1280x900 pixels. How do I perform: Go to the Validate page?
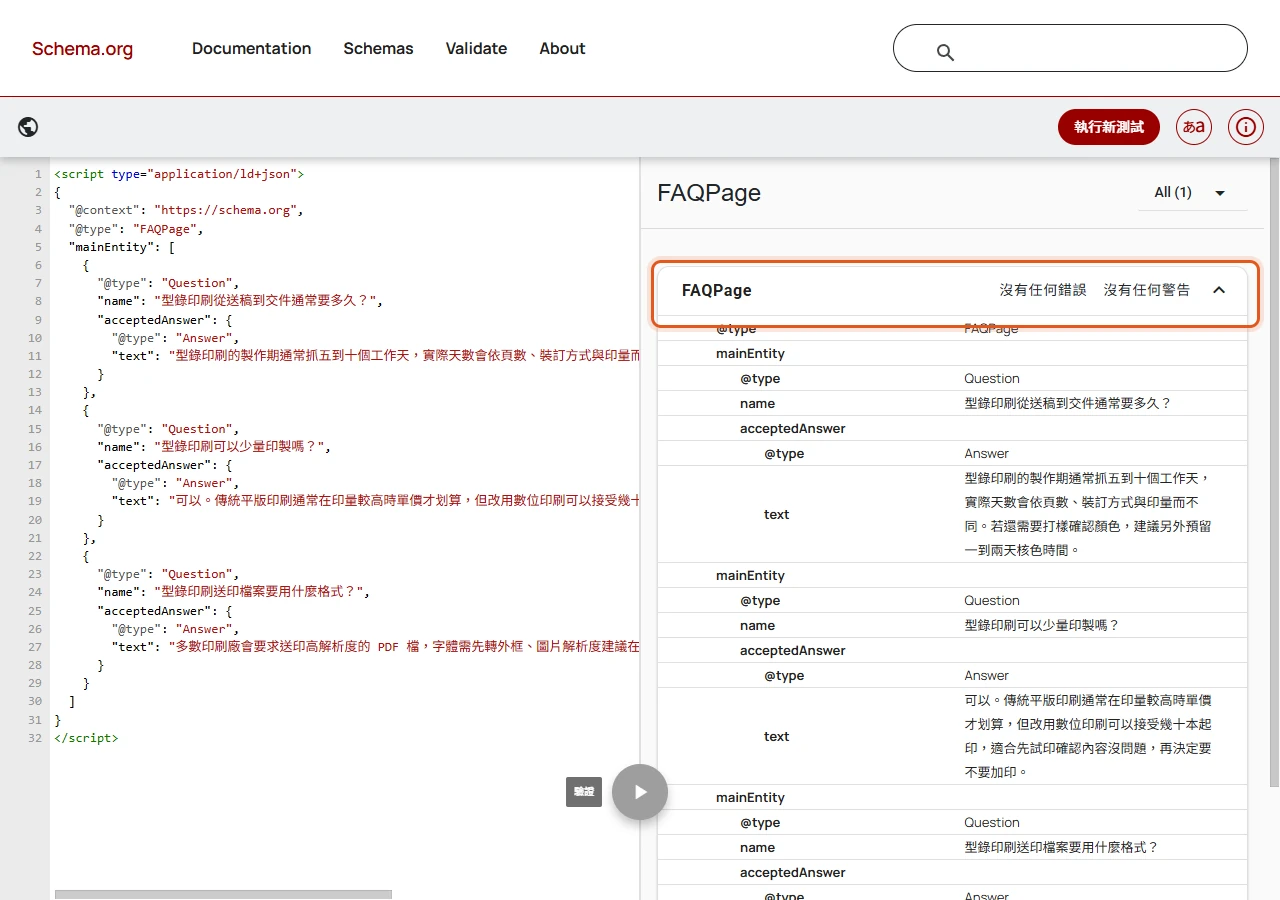[476, 48]
